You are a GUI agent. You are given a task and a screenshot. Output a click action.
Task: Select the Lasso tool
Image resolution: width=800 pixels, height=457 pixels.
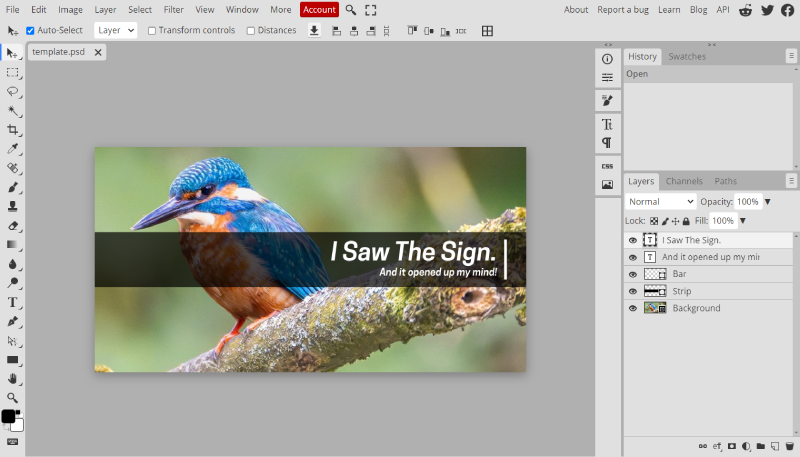[12, 92]
